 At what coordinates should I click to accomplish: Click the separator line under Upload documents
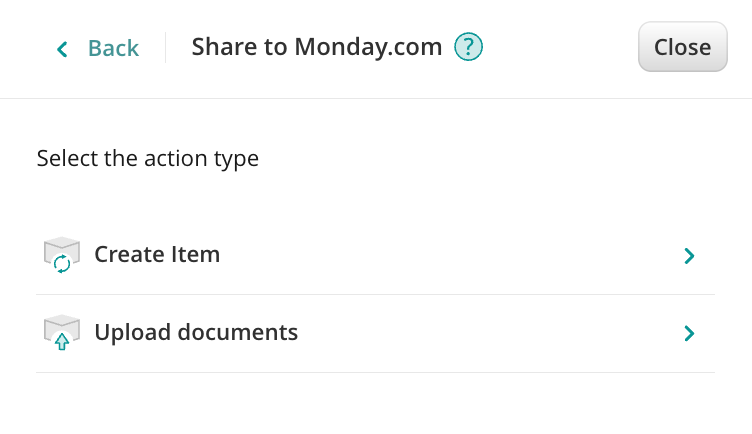point(375,372)
